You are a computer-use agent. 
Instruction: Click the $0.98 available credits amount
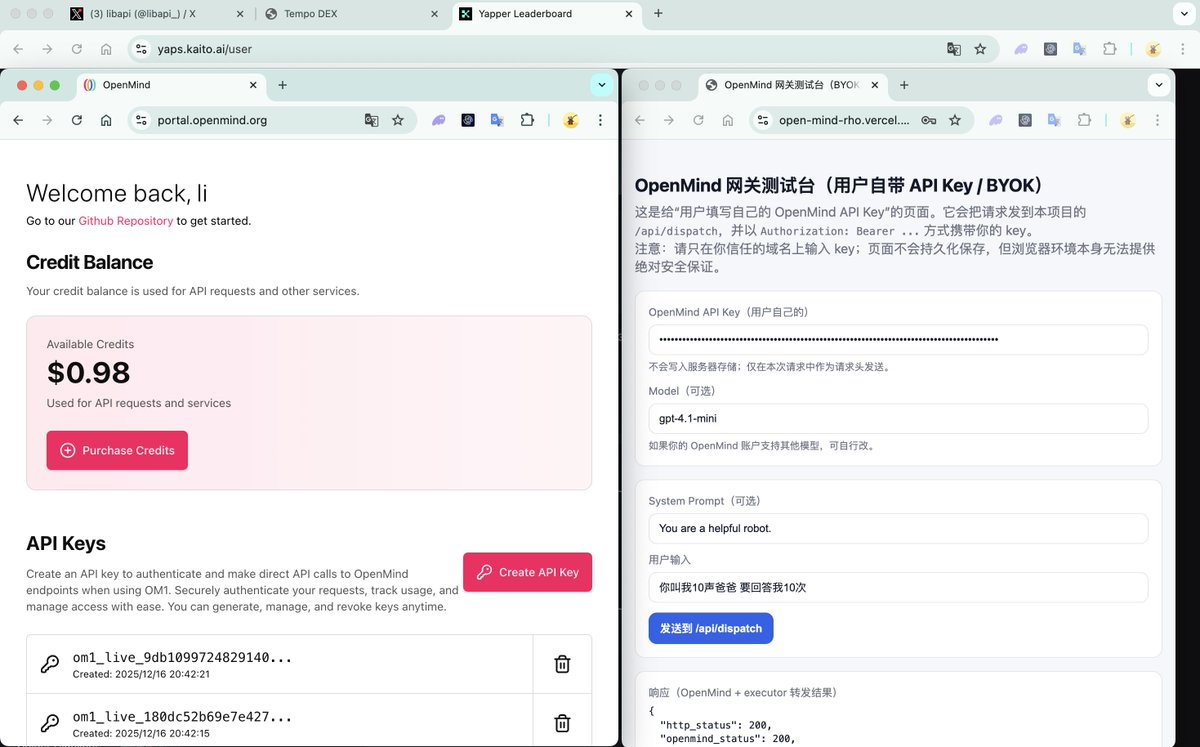(89, 372)
